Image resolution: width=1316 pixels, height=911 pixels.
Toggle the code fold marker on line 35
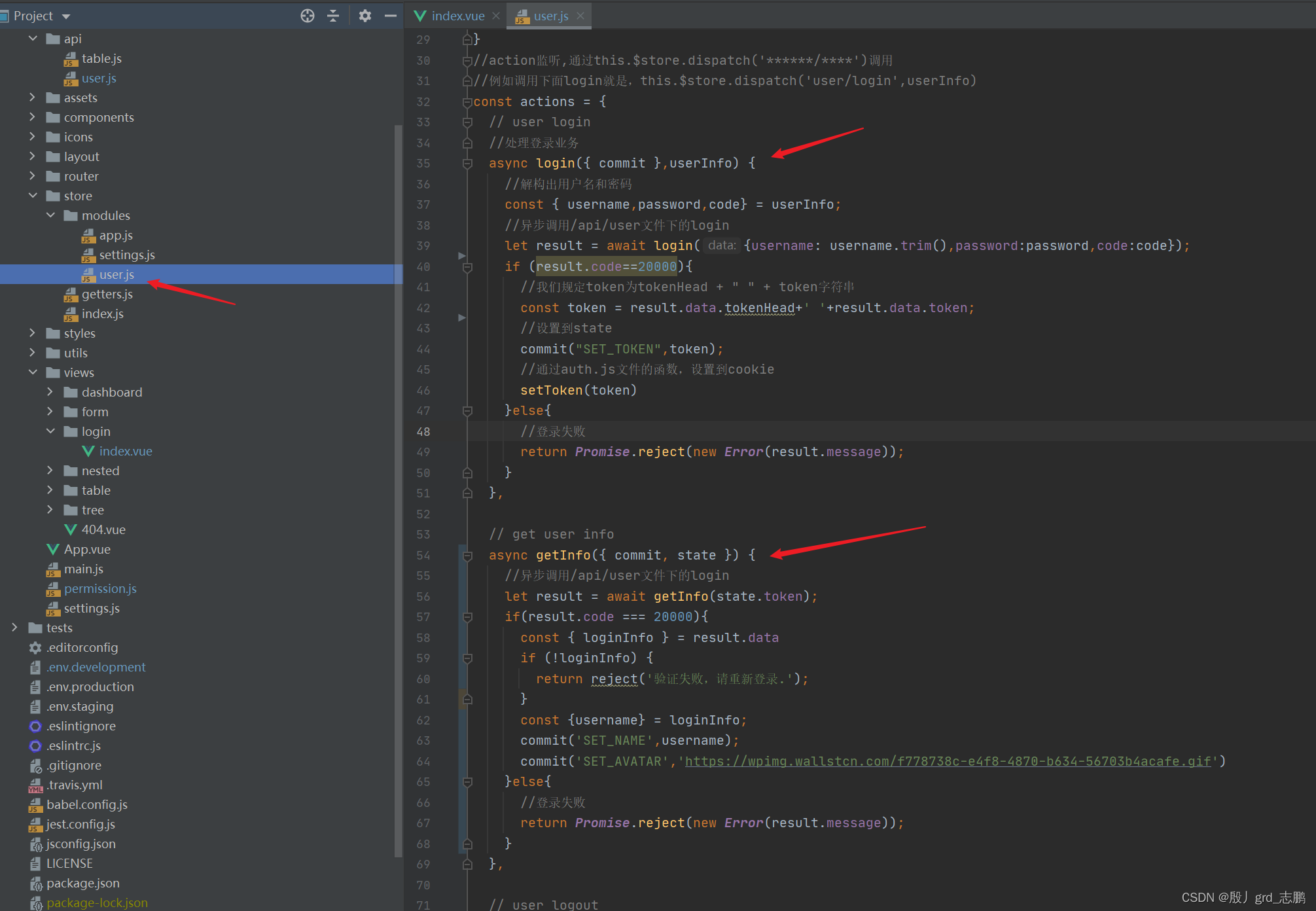click(467, 164)
